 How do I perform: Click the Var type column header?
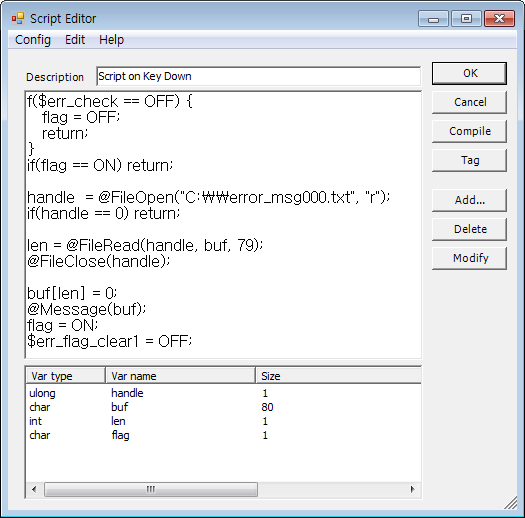click(x=66, y=376)
